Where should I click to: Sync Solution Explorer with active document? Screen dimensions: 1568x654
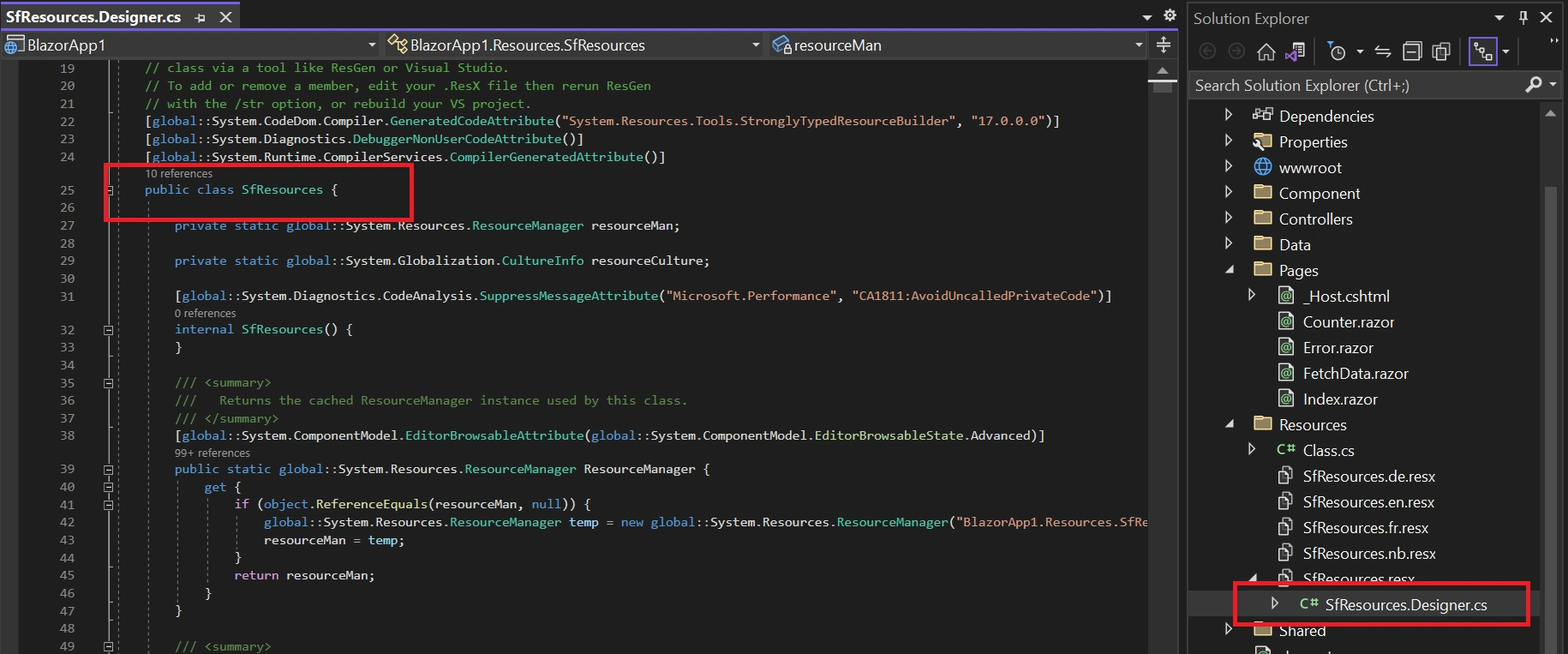1383,52
